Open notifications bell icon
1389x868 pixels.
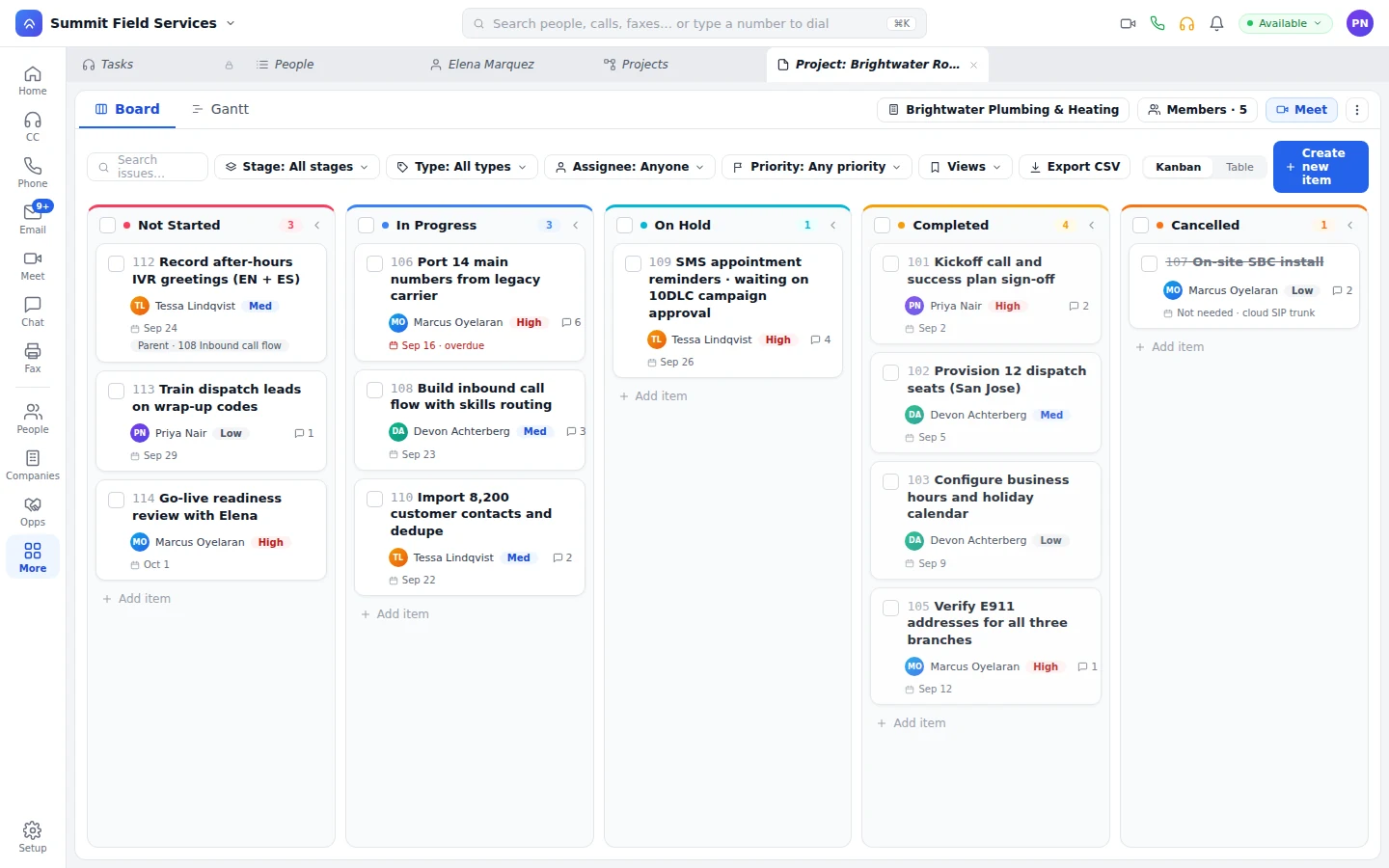point(1217,23)
